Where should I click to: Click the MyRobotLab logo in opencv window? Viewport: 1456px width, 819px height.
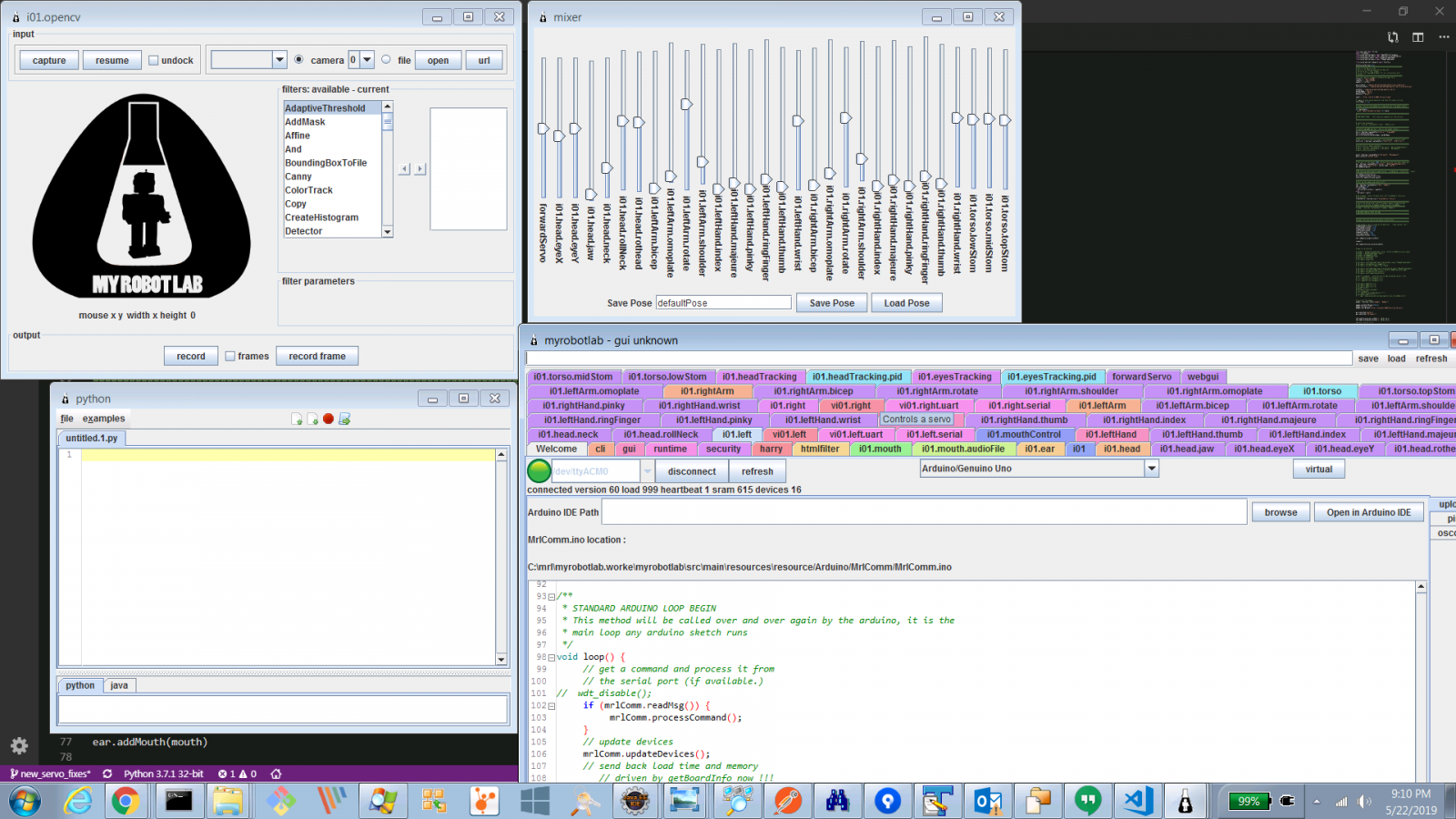[141, 196]
